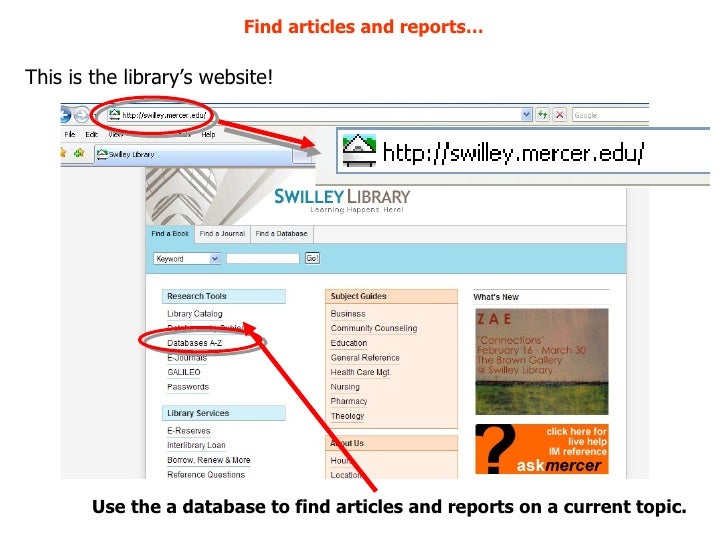Click the house icon in enlarged address bar

359,150
